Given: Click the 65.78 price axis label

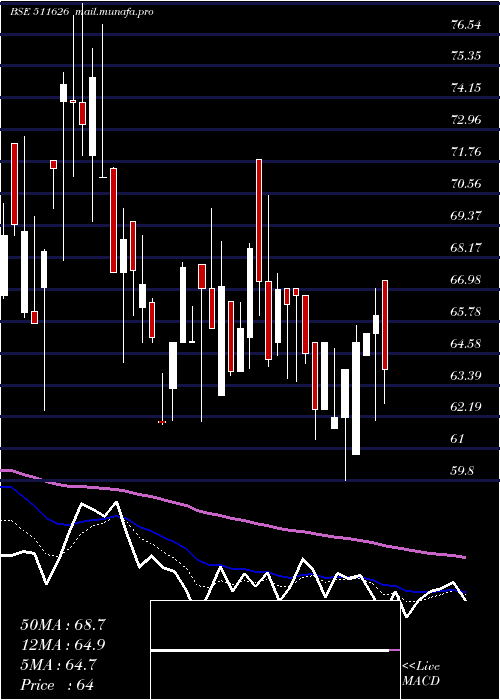Looking at the screenshot, I should pos(466,312).
